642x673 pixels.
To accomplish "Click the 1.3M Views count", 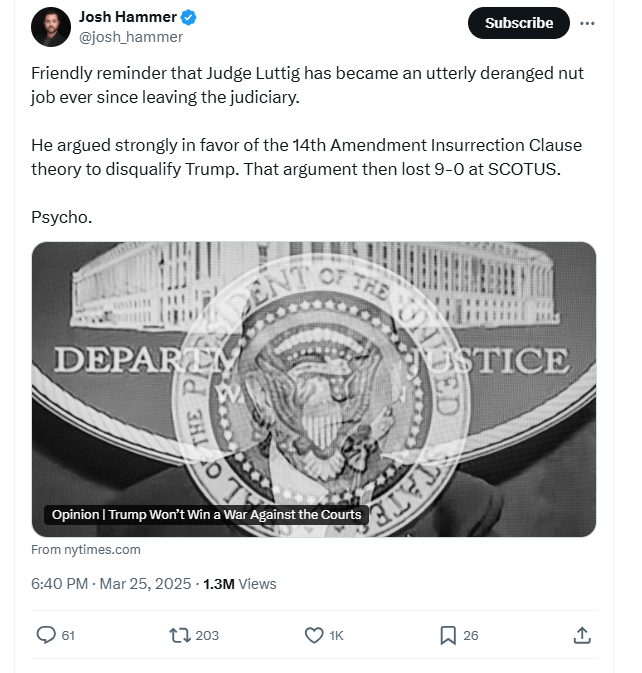I will (x=239, y=584).
